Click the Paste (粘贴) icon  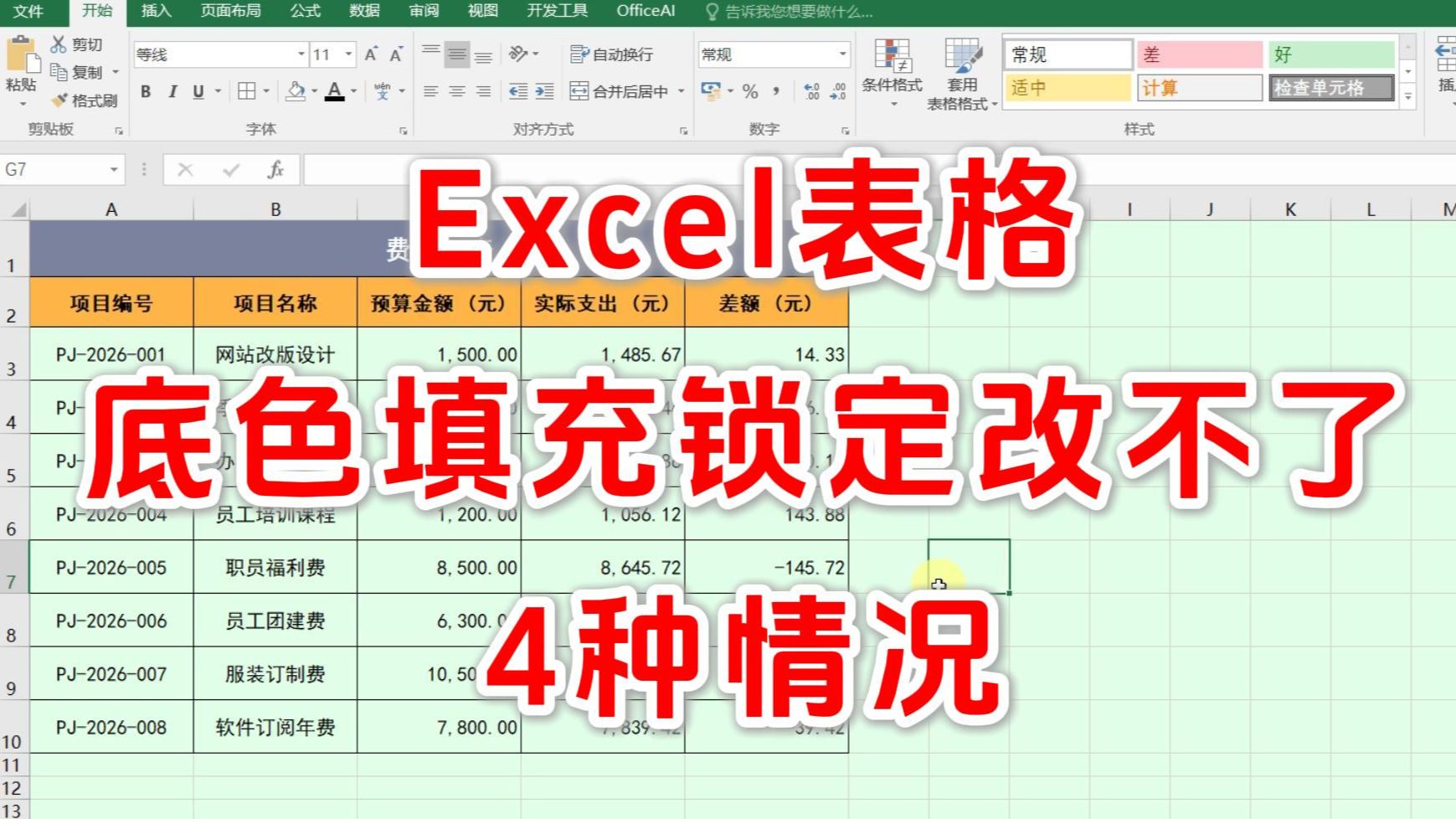tap(22, 54)
